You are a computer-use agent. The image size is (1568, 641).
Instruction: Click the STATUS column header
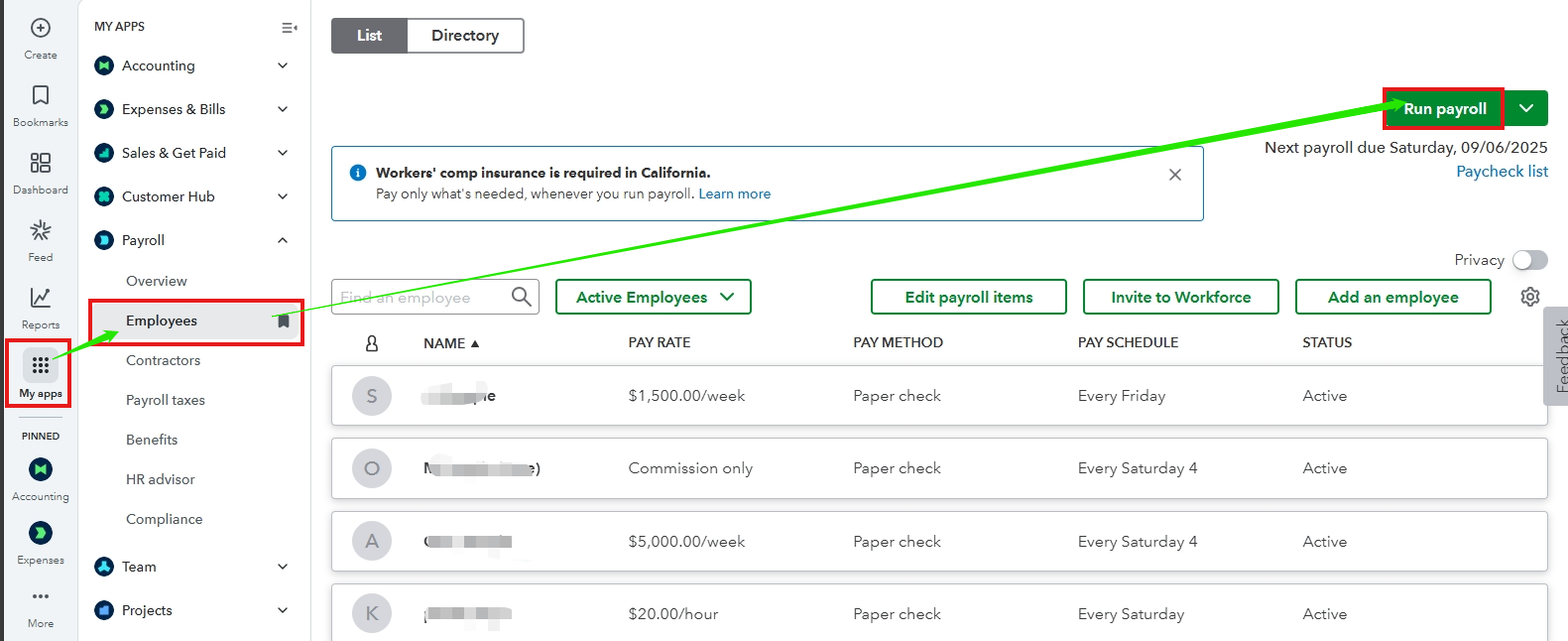tap(1327, 342)
